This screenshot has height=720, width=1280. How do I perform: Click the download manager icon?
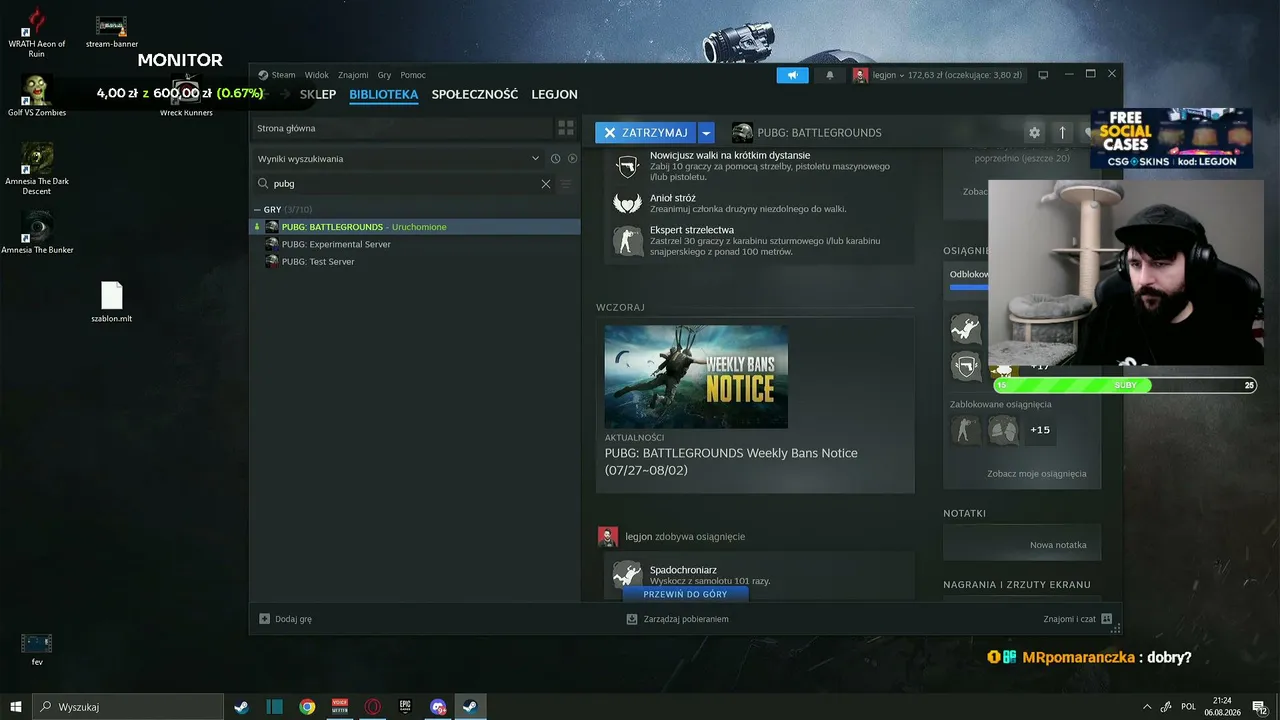pos(632,619)
